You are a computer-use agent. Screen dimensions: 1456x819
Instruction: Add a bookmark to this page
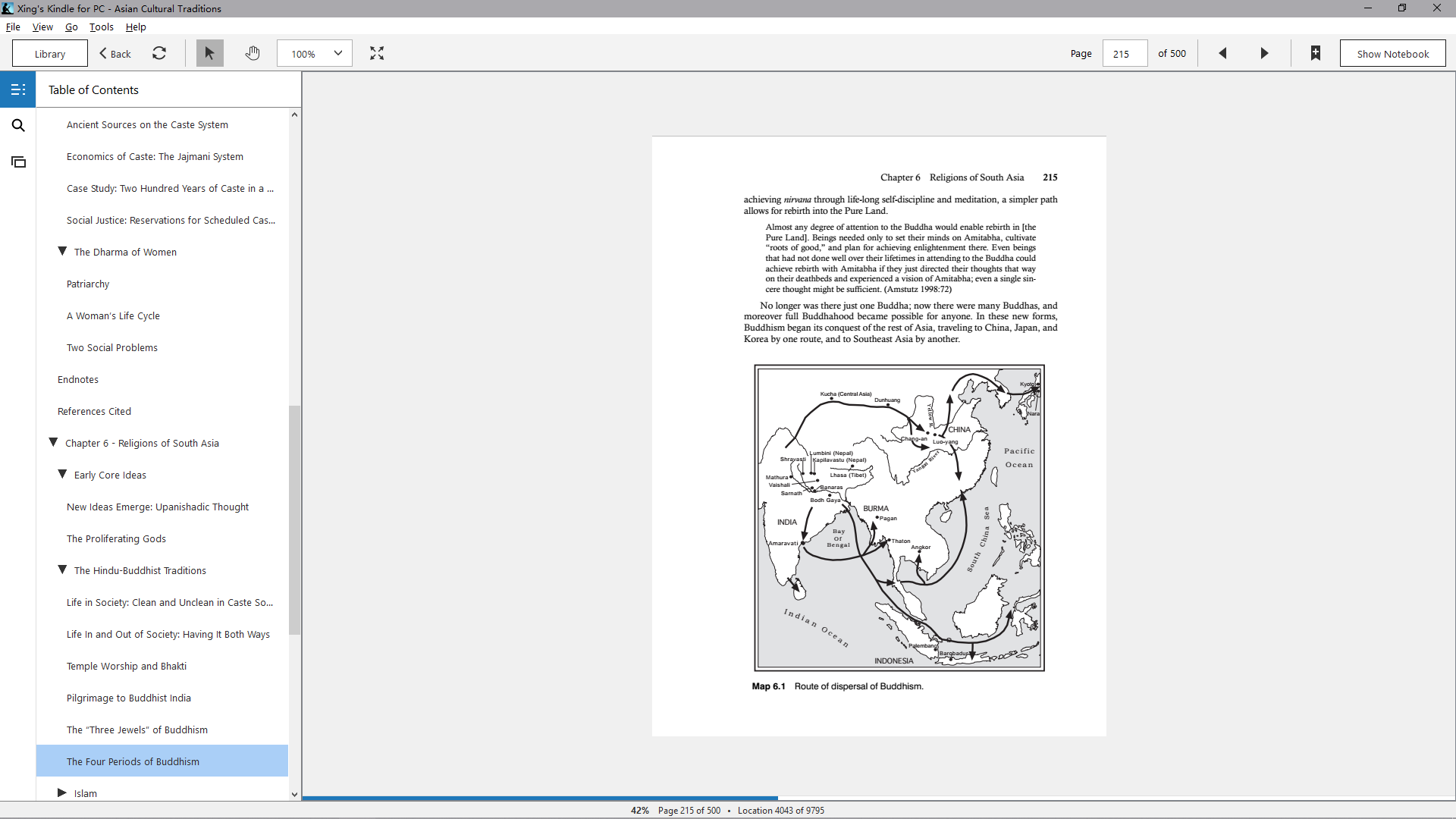coord(1316,53)
